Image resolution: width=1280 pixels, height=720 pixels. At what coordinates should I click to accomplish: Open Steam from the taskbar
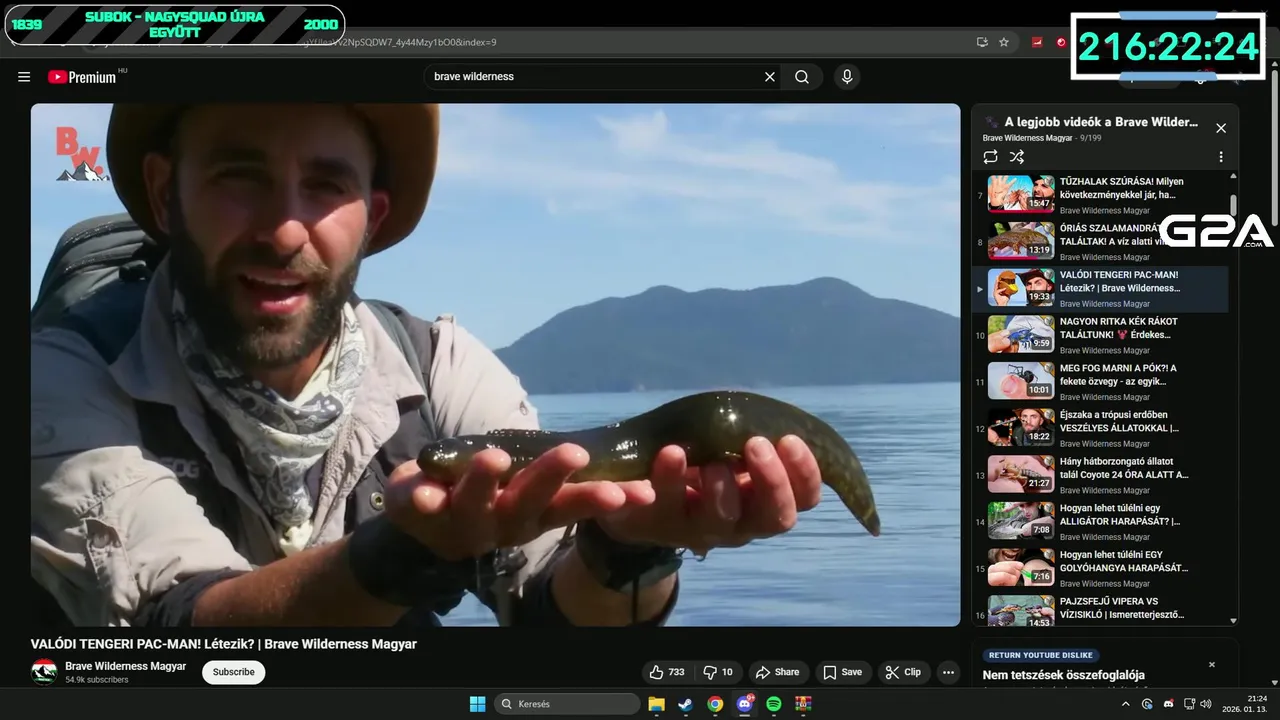pos(685,704)
